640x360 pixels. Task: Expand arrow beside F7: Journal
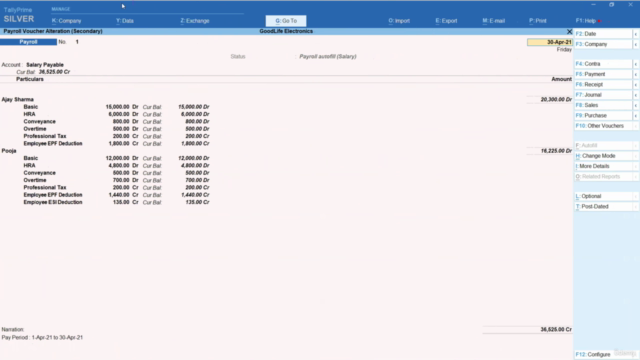click(x=636, y=95)
